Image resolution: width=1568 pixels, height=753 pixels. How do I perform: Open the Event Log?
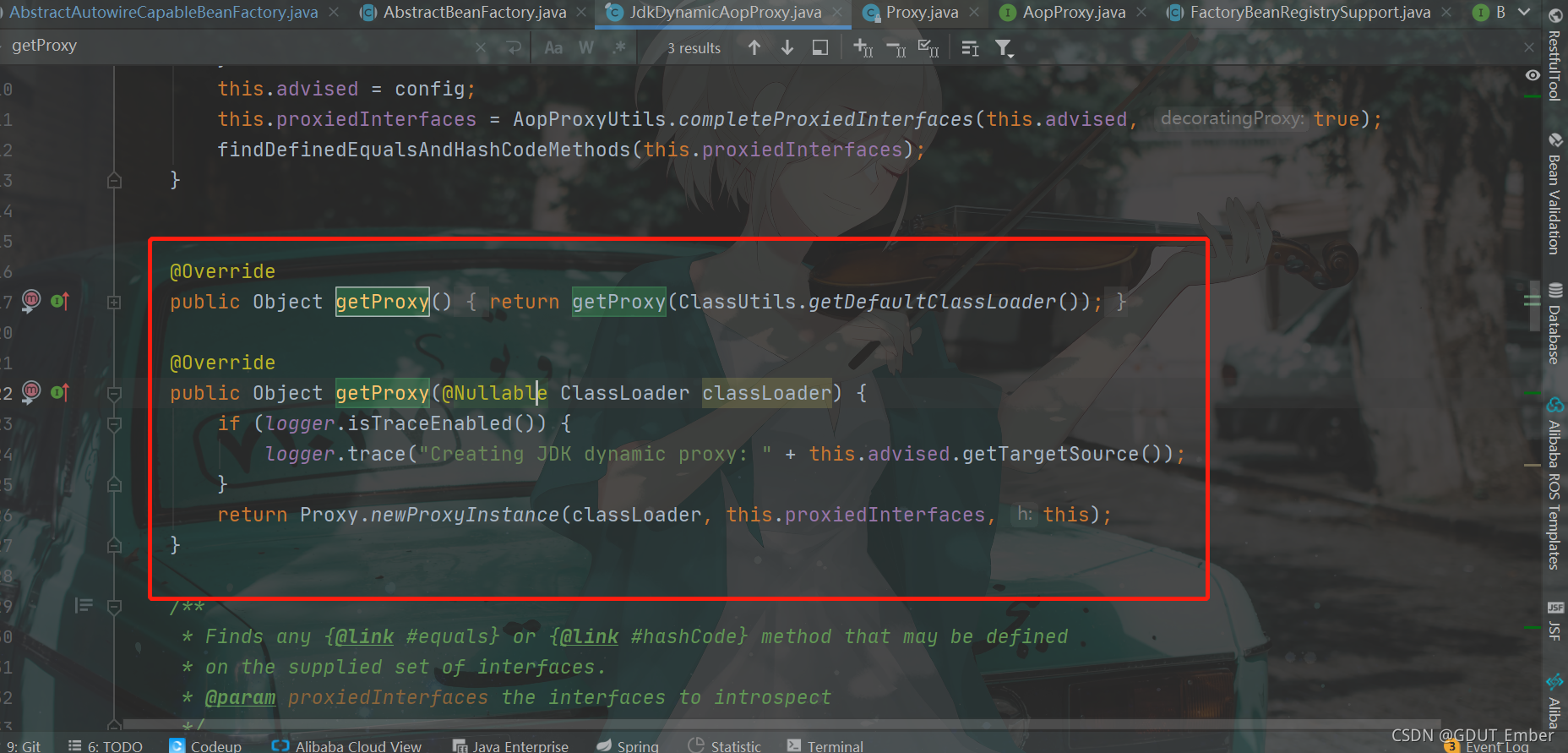[1489, 747]
